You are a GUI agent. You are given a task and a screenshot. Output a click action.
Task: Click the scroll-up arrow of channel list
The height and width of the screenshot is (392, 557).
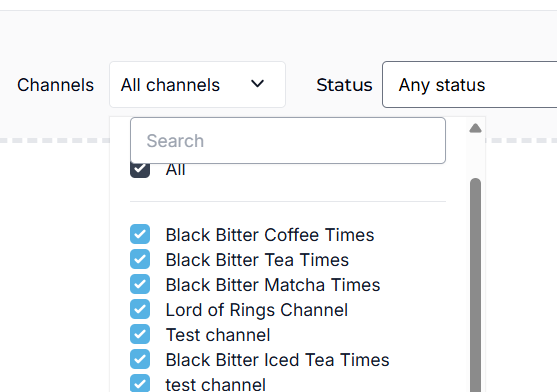[x=475, y=128]
